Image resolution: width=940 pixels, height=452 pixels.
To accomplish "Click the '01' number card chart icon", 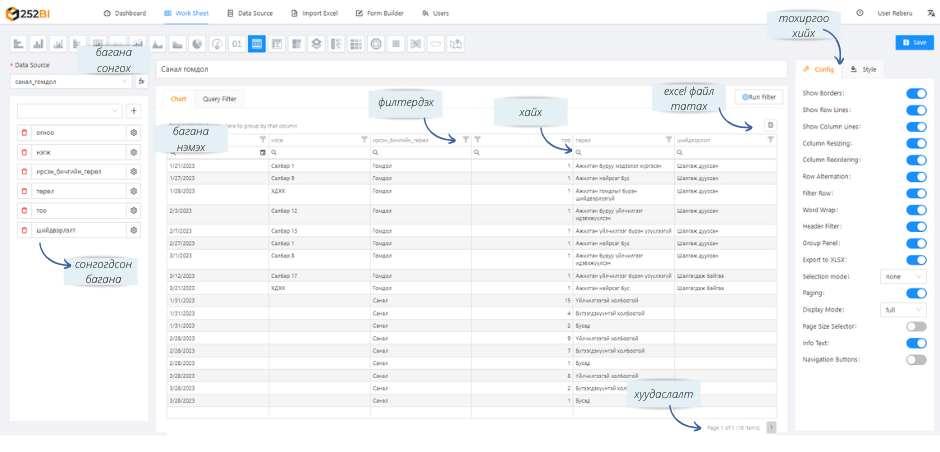I will tap(236, 44).
